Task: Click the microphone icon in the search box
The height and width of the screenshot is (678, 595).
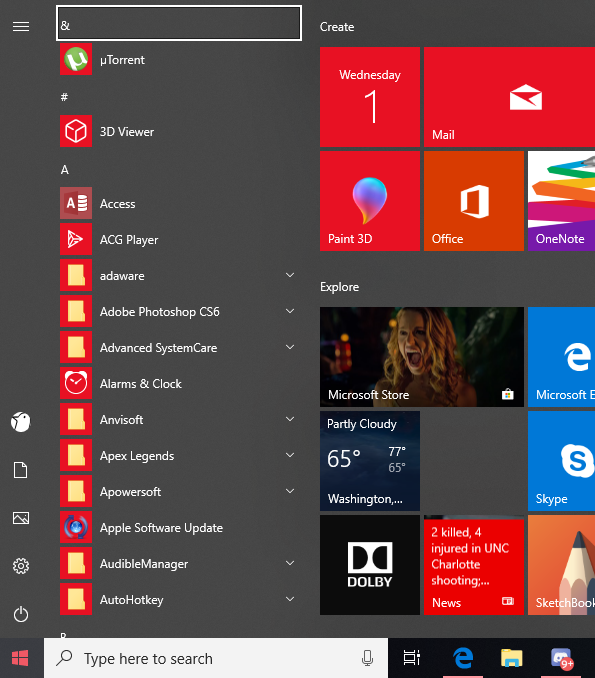Action: (367, 658)
